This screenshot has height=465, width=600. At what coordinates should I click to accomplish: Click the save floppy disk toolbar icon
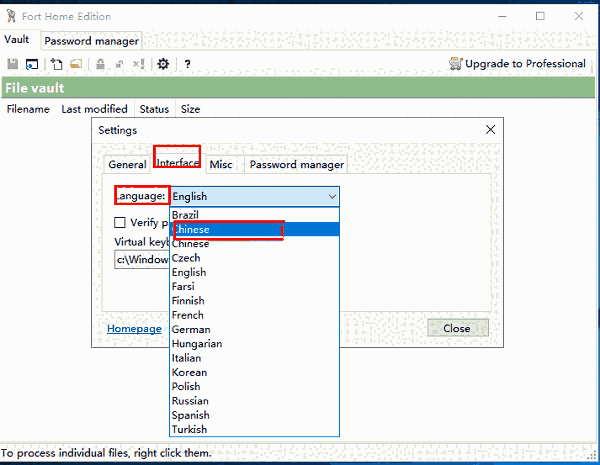coord(13,64)
